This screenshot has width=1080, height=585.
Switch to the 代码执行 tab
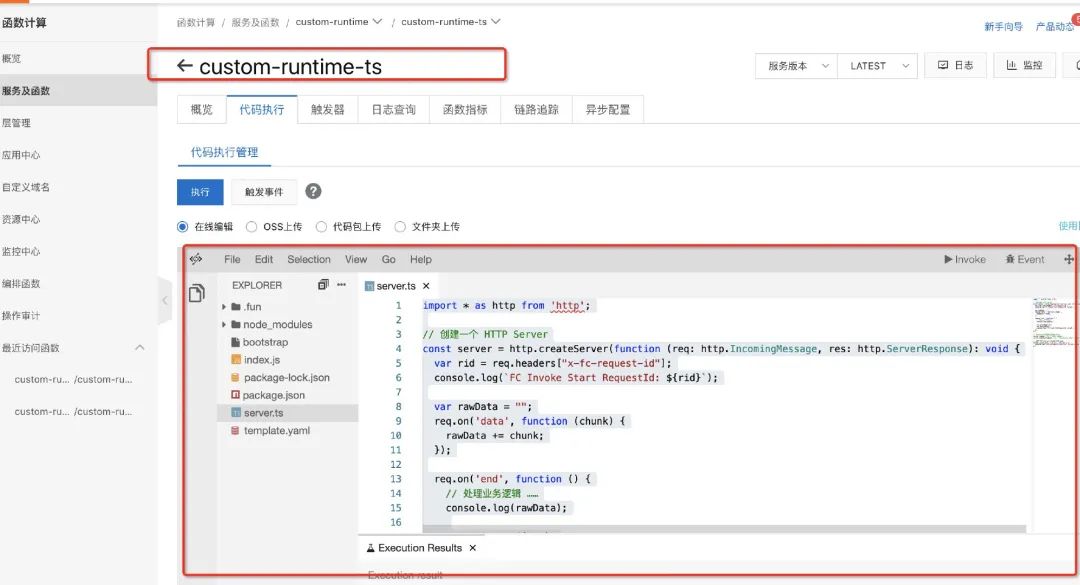click(x=262, y=110)
